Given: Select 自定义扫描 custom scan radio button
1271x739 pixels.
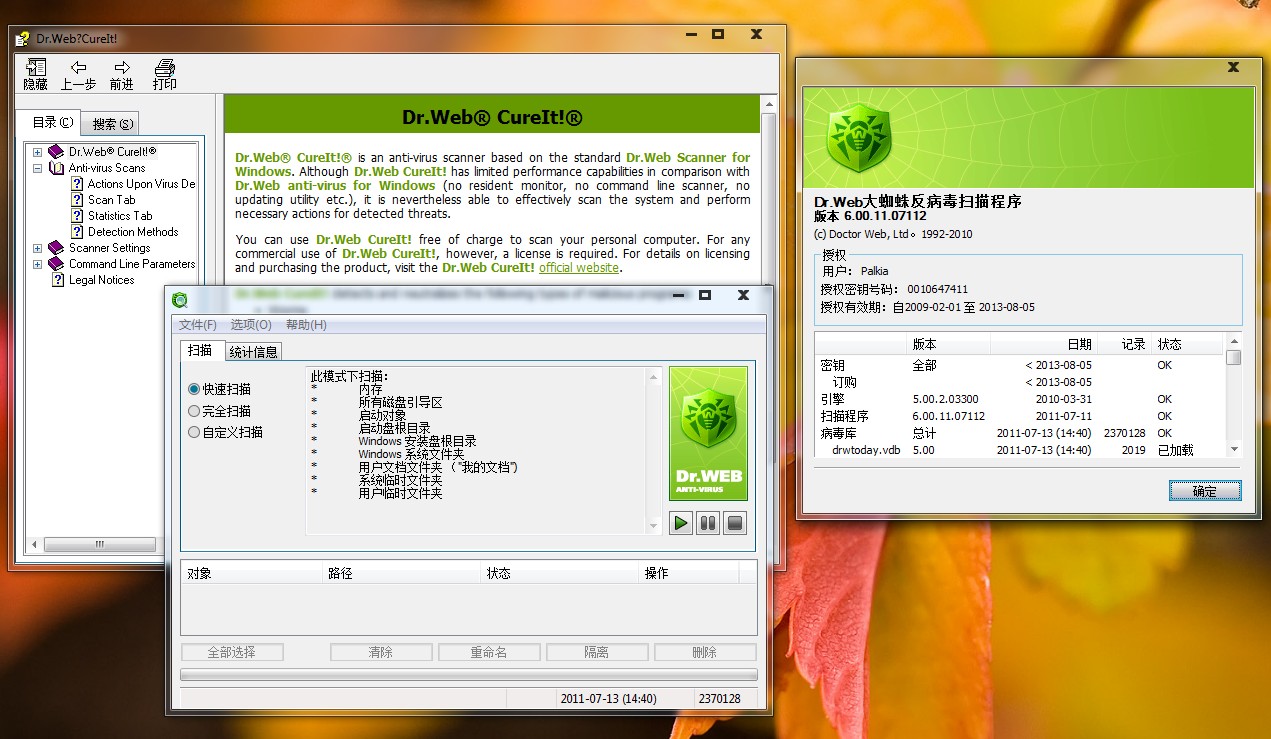Looking at the screenshot, I should pos(194,432).
